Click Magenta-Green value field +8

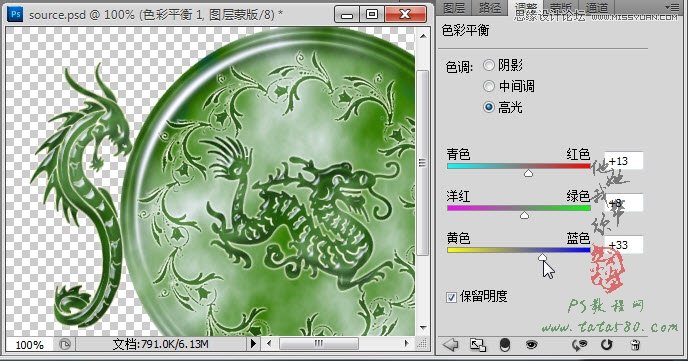(624, 203)
